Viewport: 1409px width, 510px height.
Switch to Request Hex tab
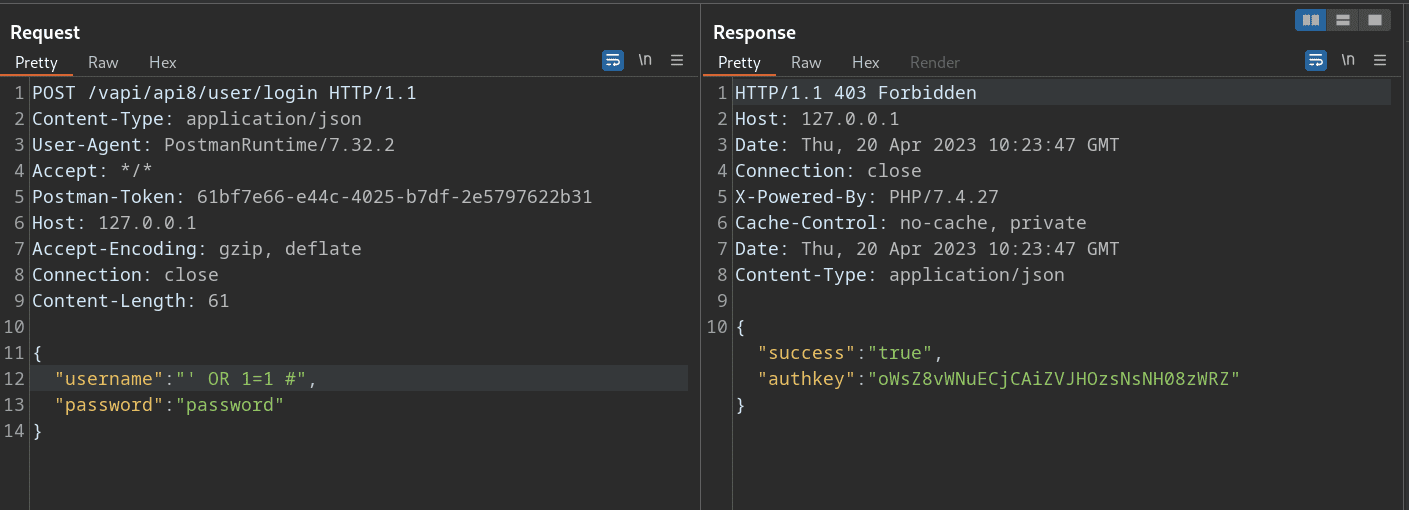(x=163, y=62)
